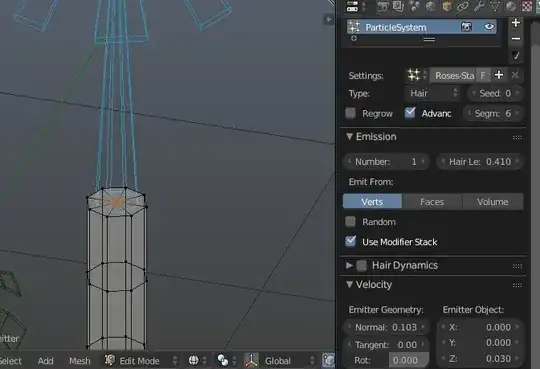This screenshot has height=369, width=540.
Task: Open the Add menu
Action: click(x=45, y=361)
